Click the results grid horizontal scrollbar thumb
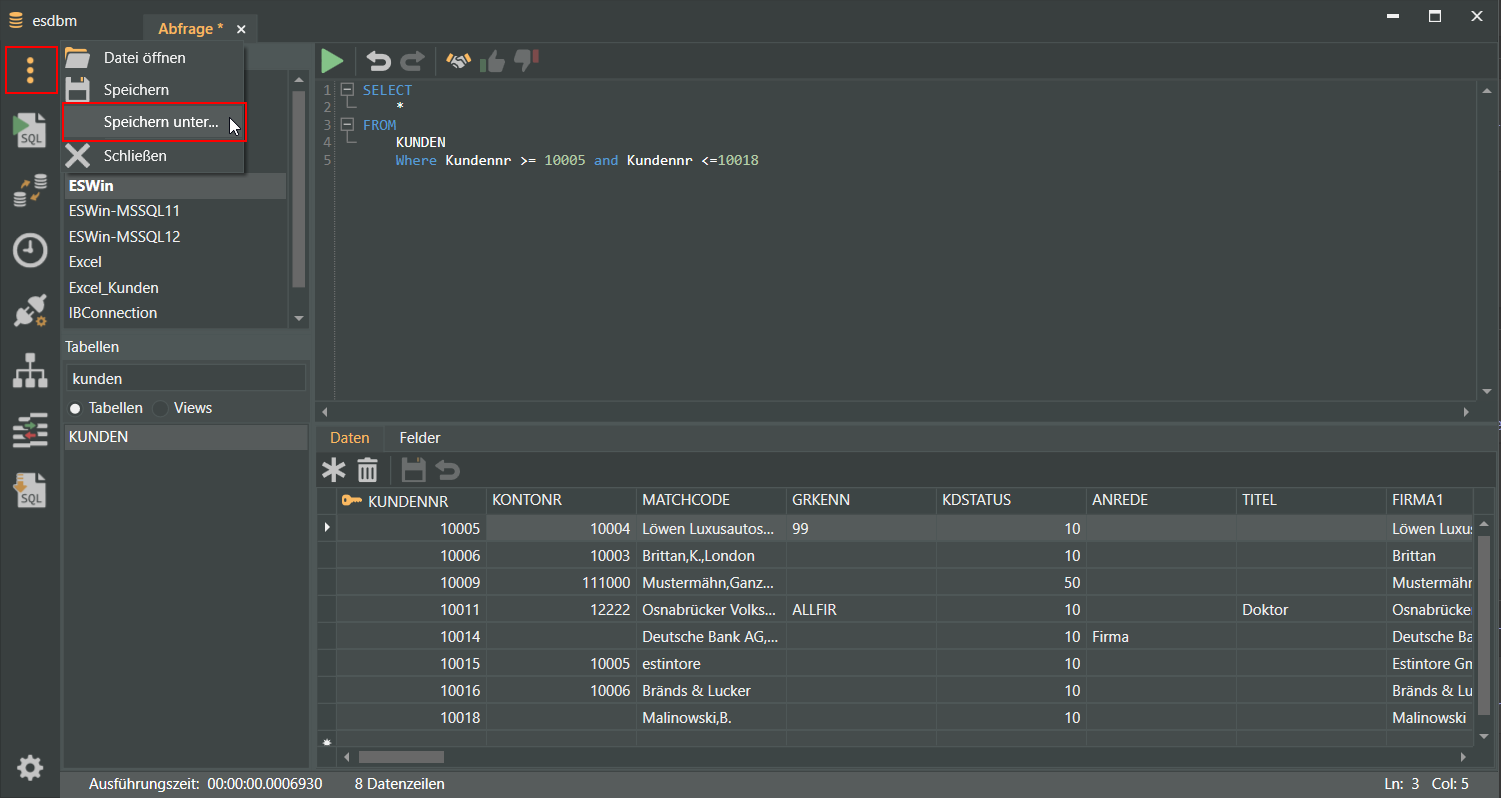 coord(400,757)
